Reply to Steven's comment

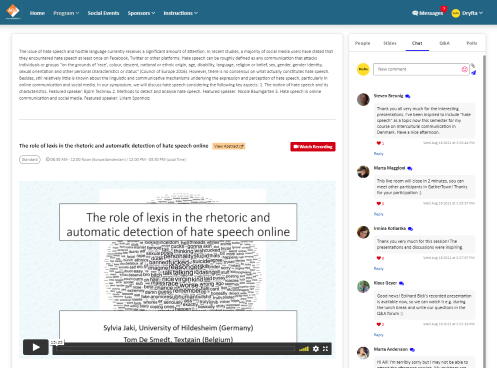[x=378, y=154]
